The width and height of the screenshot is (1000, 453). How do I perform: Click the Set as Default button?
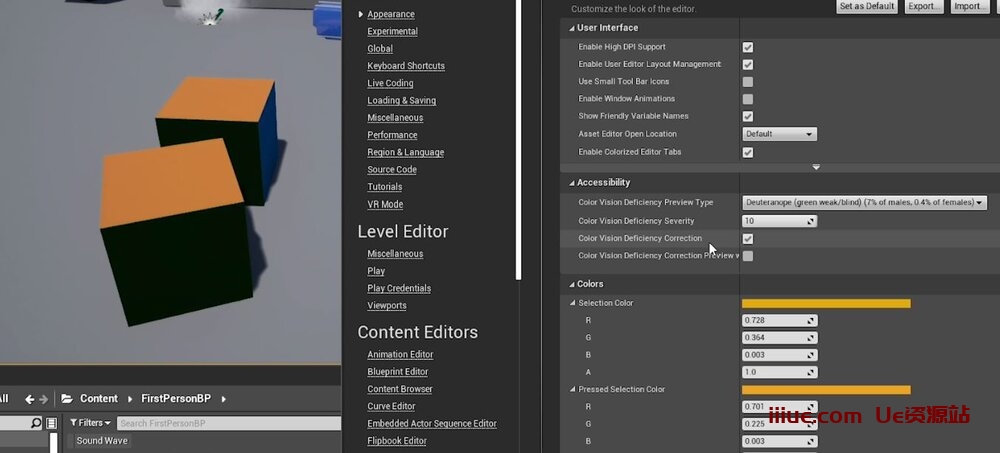point(866,6)
